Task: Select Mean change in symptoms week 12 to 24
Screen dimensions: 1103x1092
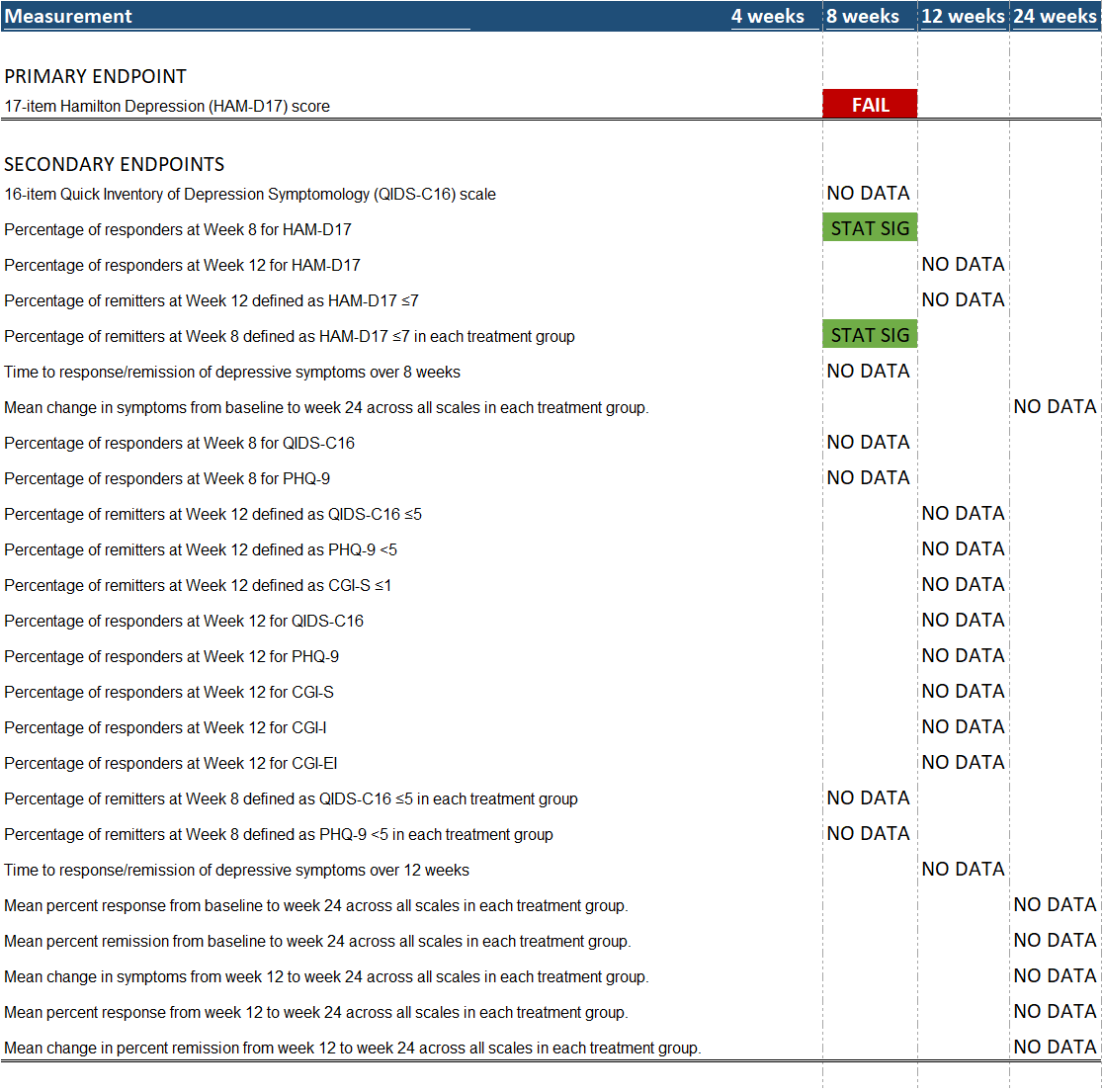Action: tap(326, 977)
